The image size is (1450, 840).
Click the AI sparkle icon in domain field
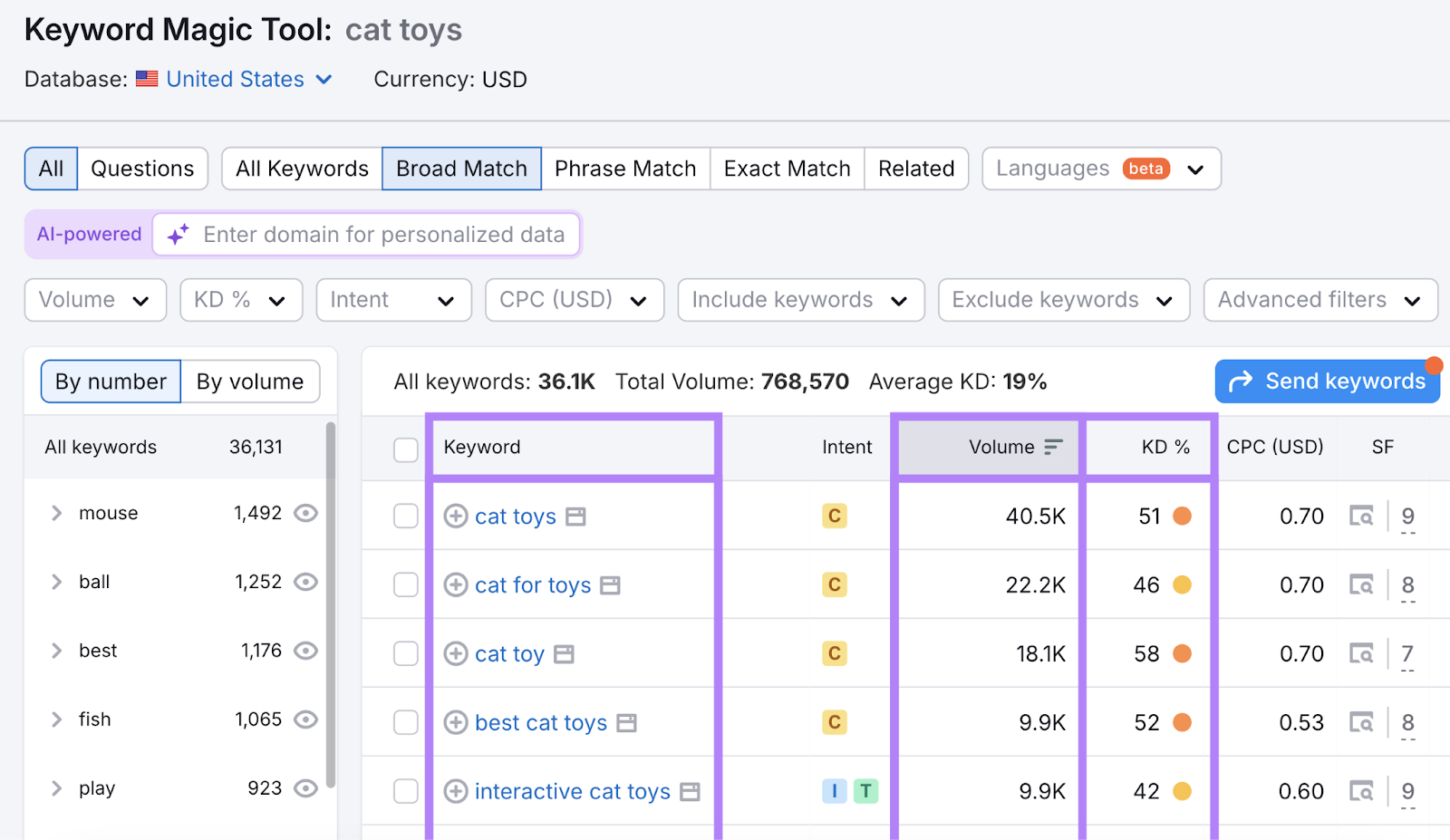click(176, 235)
